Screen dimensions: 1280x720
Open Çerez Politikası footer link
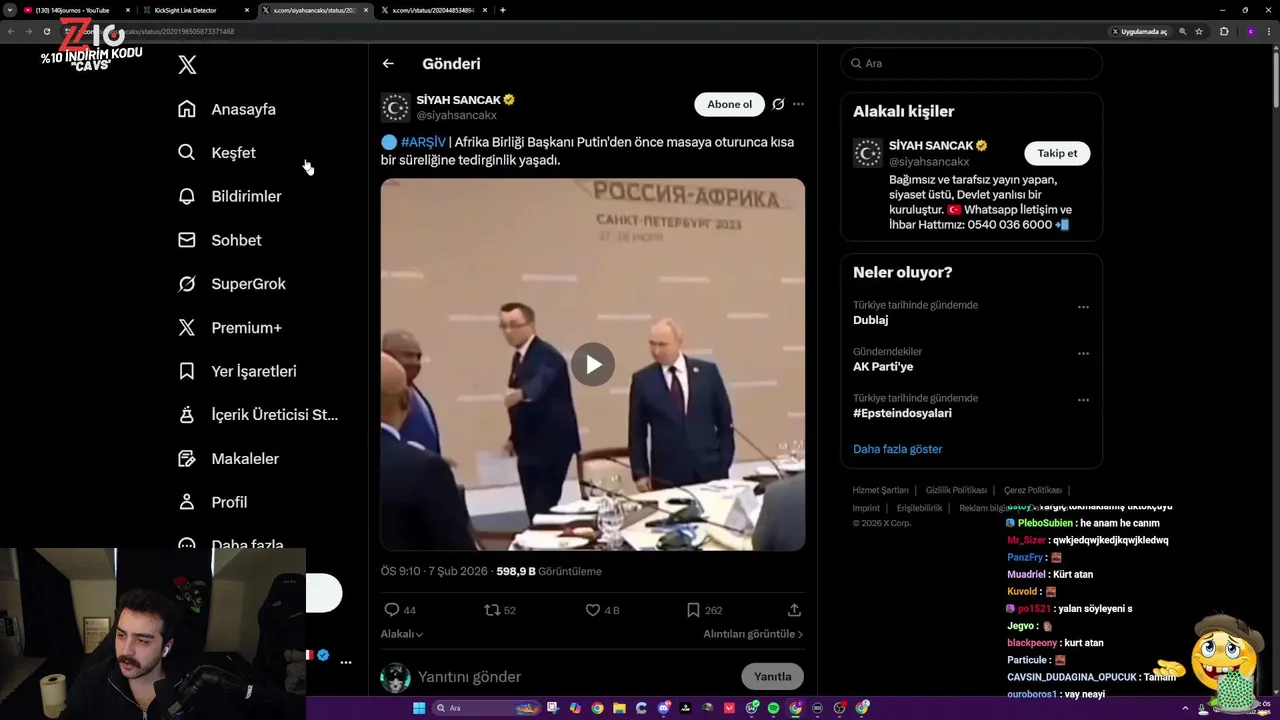[1032, 490]
